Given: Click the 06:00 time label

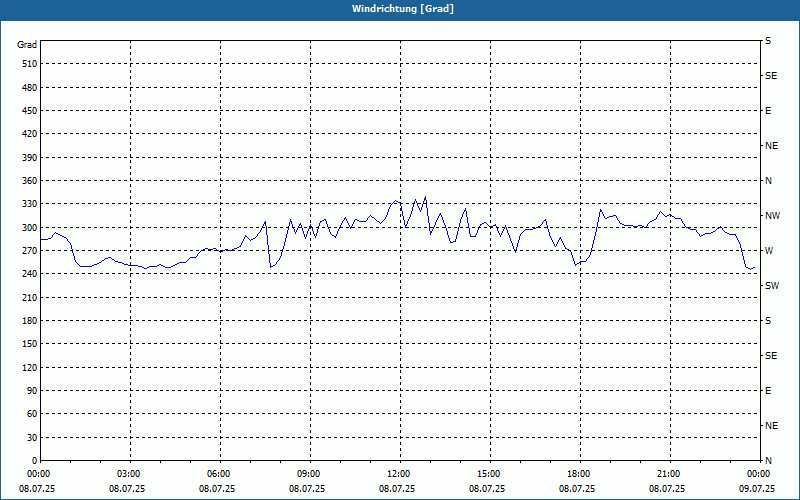Looking at the screenshot, I should 218,474.
